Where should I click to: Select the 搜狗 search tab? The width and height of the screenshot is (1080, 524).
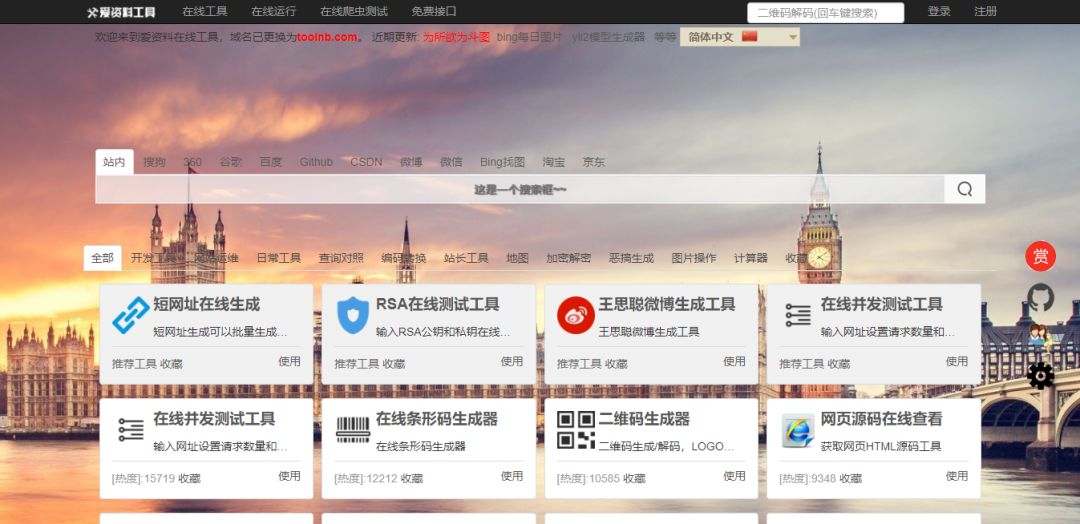pos(154,162)
